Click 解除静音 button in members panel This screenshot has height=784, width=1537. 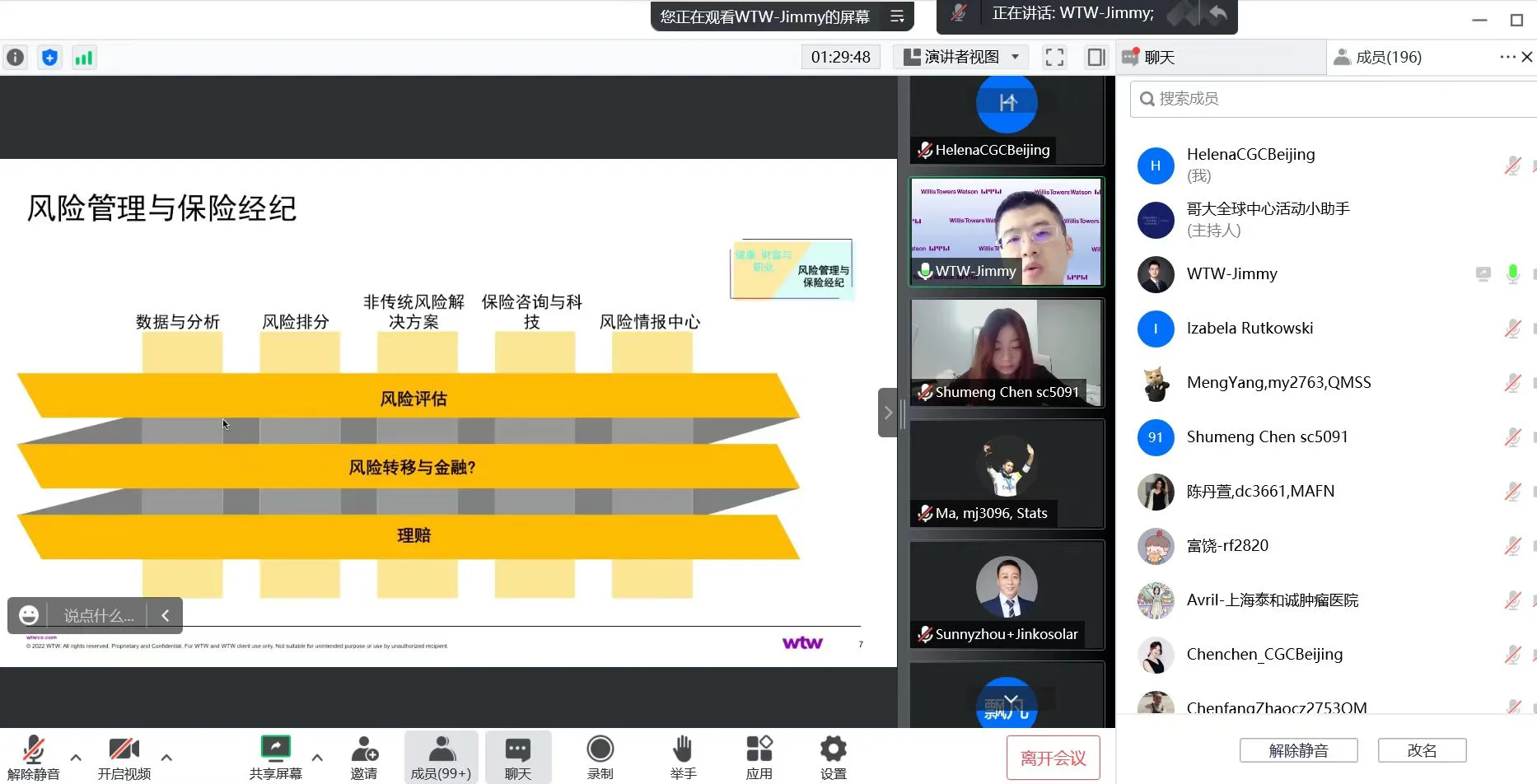(x=1299, y=750)
